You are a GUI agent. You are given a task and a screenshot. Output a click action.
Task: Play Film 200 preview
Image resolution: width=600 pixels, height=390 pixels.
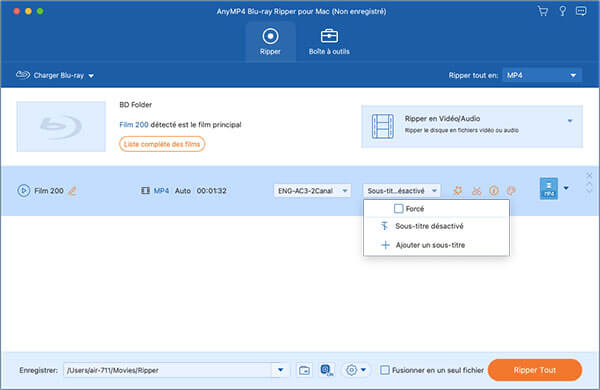coord(23,191)
